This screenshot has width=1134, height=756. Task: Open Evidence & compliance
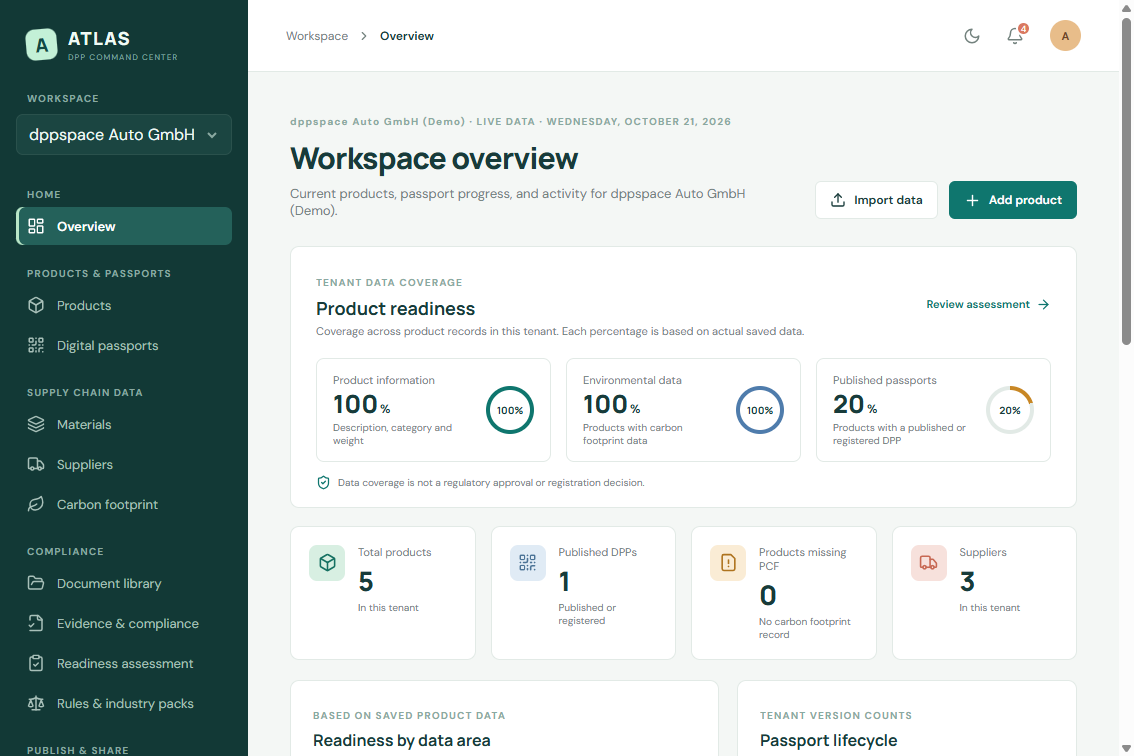click(124, 624)
